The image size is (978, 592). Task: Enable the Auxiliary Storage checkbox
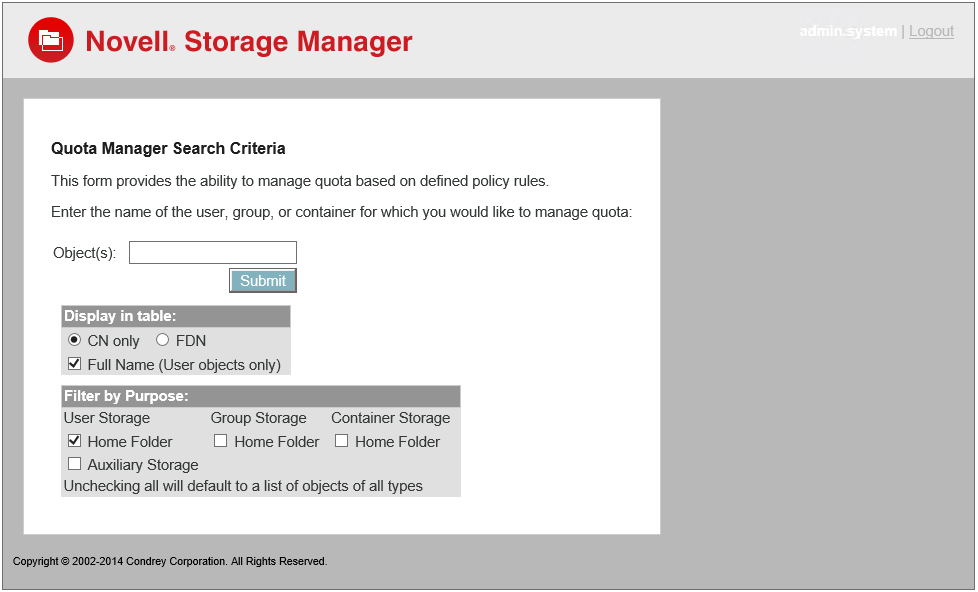tap(74, 463)
